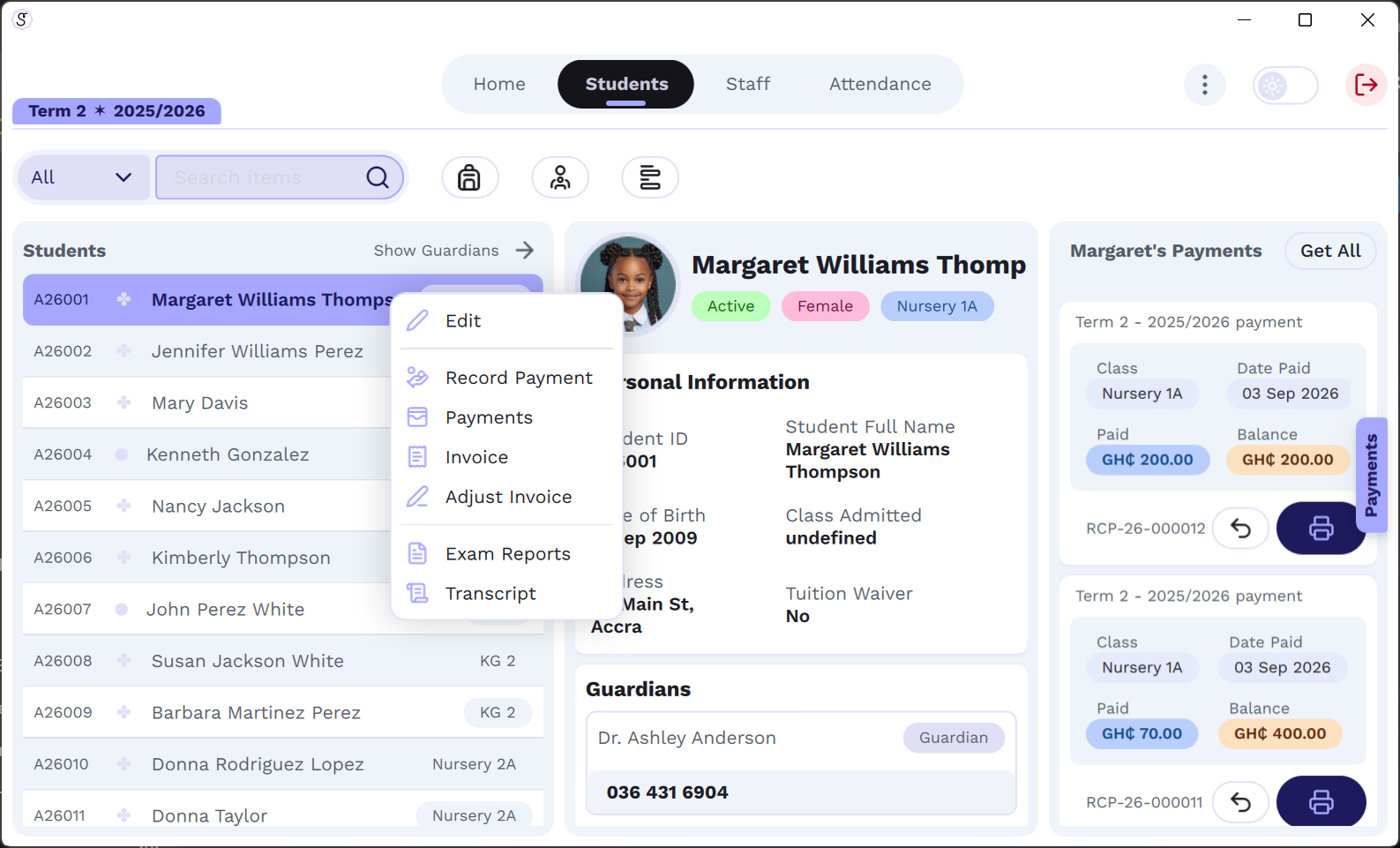Toggle the light/dark theme switch
Image resolution: width=1400 pixels, height=848 pixels.
pyautogui.click(x=1285, y=86)
